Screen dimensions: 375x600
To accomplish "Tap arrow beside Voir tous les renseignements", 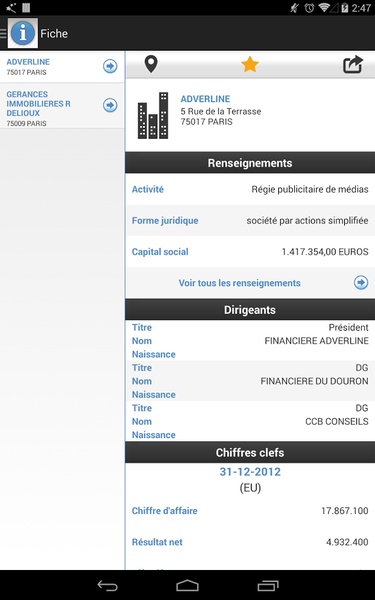I will tap(361, 283).
